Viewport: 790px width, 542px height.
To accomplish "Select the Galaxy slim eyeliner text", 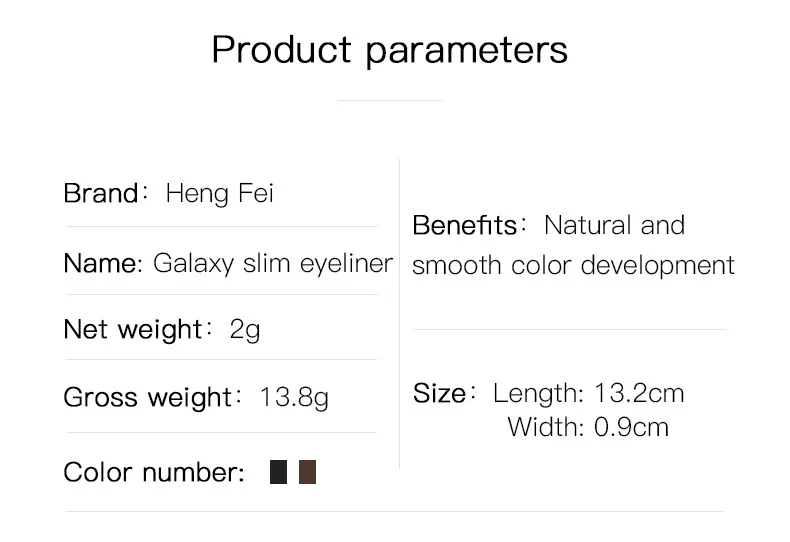I will (273, 264).
